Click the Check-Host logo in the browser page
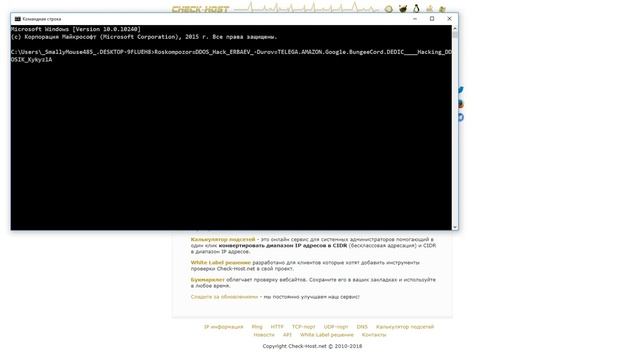This screenshot has width=640, height=360. pyautogui.click(x=200, y=9)
